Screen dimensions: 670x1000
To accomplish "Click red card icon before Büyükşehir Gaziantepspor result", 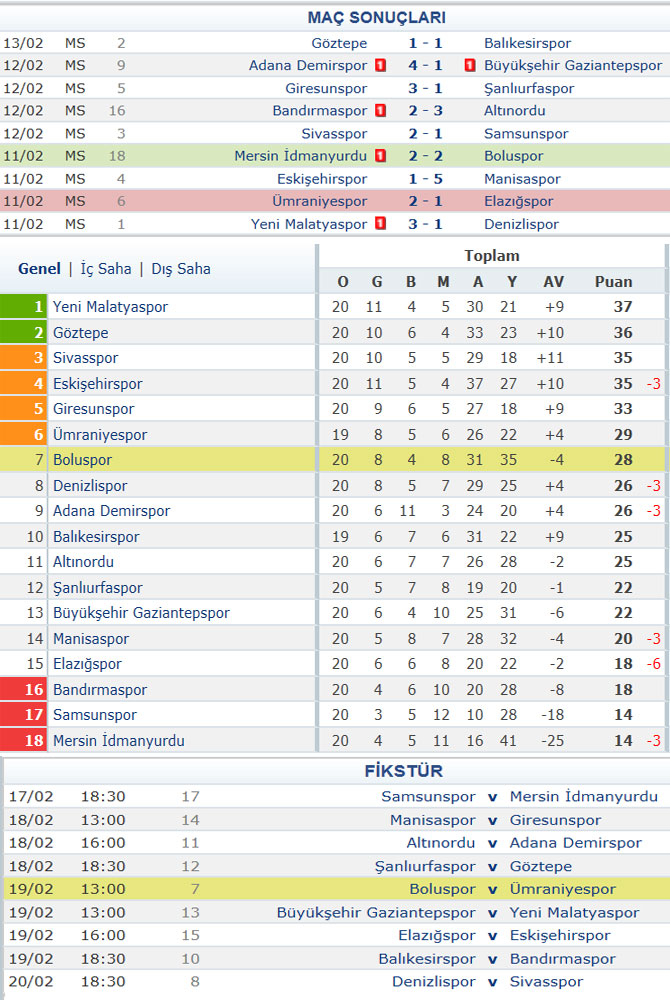I will 470,65.
